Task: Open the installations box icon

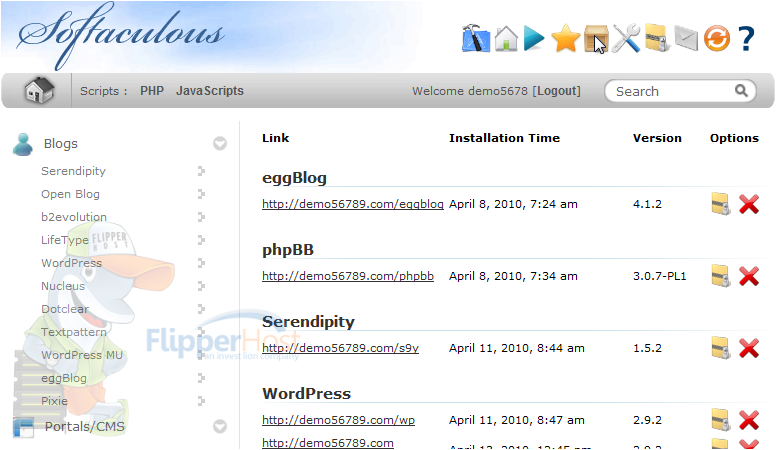Action: point(596,38)
